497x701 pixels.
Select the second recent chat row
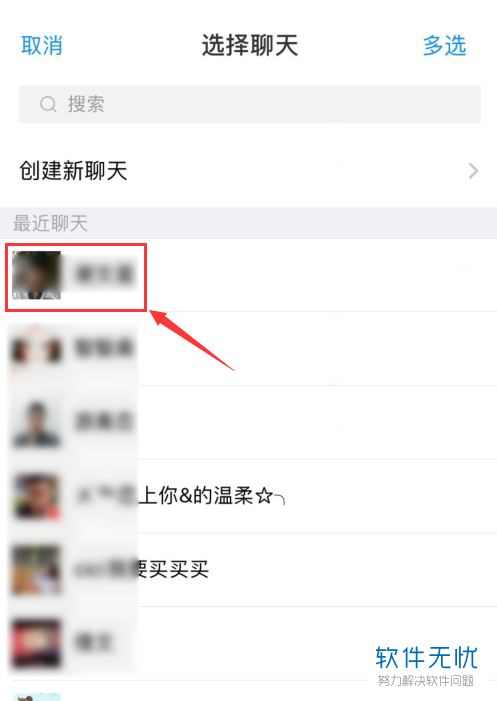(x=248, y=349)
